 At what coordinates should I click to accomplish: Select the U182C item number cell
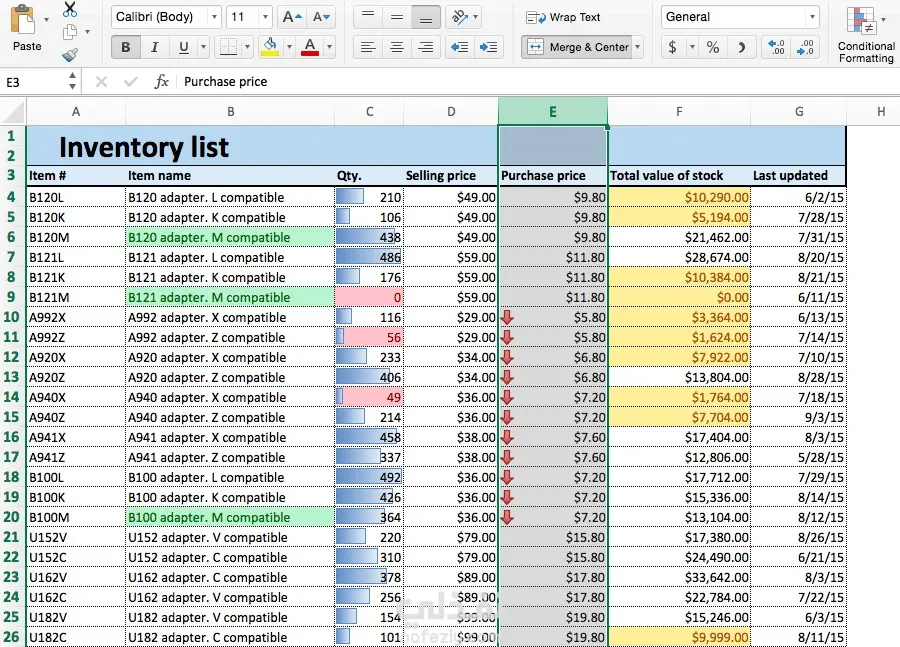[x=76, y=637]
